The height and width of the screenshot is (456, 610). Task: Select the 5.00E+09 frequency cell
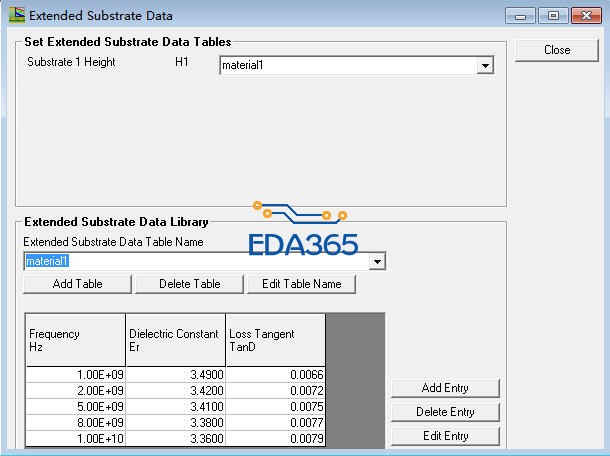coord(75,407)
